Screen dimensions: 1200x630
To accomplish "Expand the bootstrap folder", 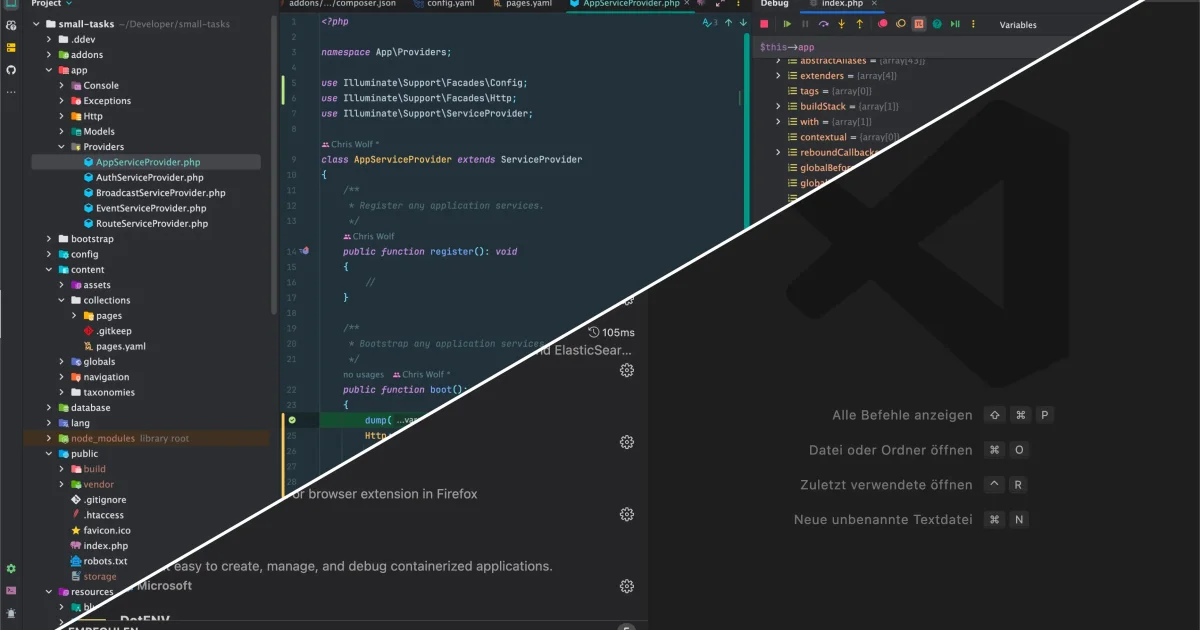I will click(49, 239).
